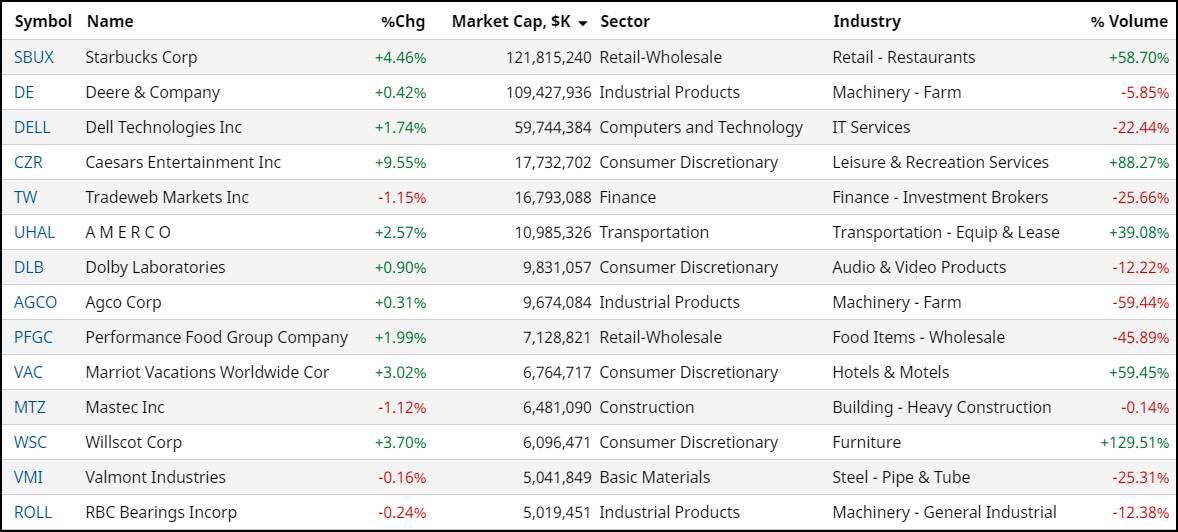Screen dimensions: 1178x532
Task: Sort by % Volume column
Action: [1128, 21]
